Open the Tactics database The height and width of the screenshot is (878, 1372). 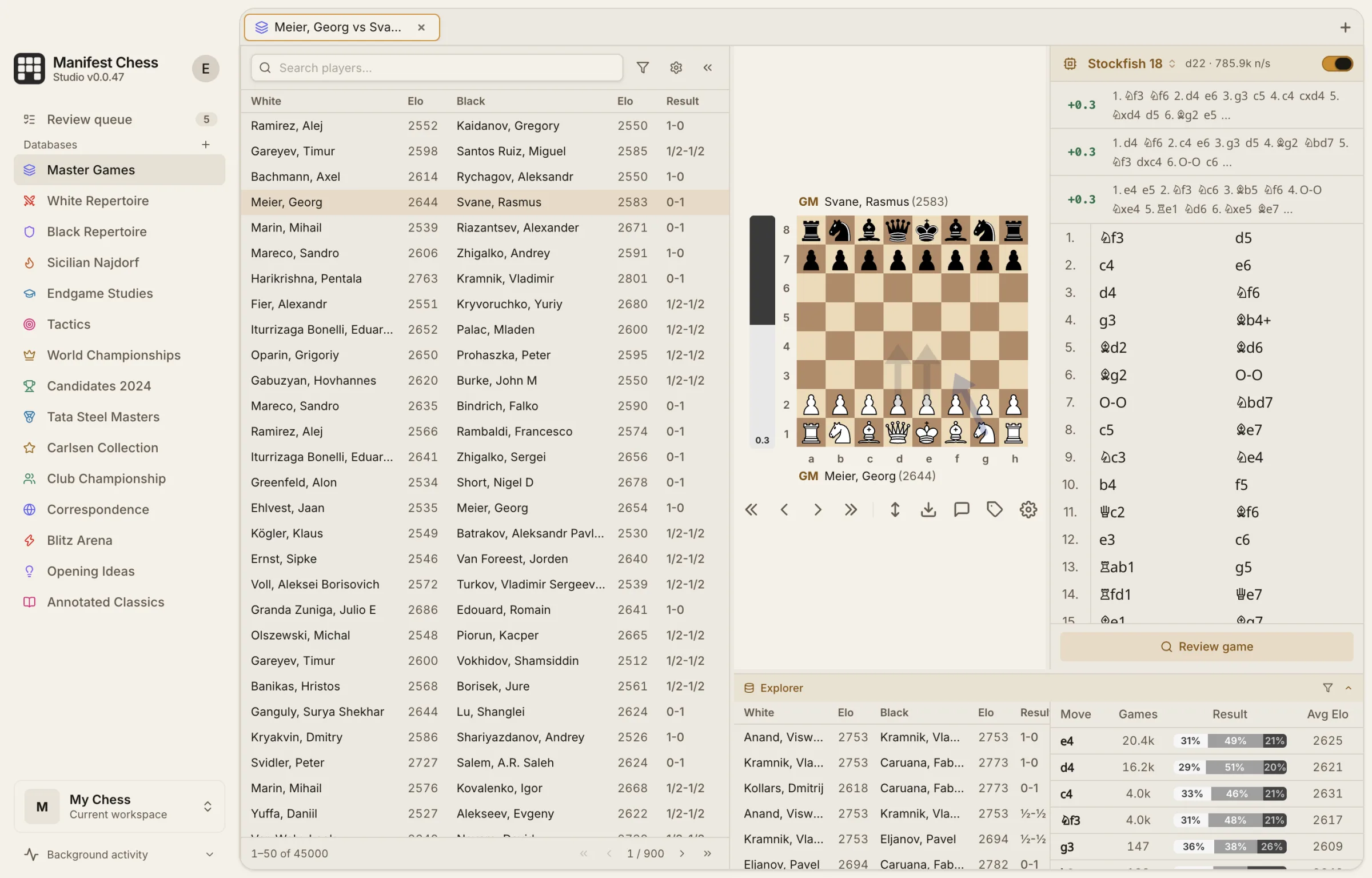click(x=119, y=324)
